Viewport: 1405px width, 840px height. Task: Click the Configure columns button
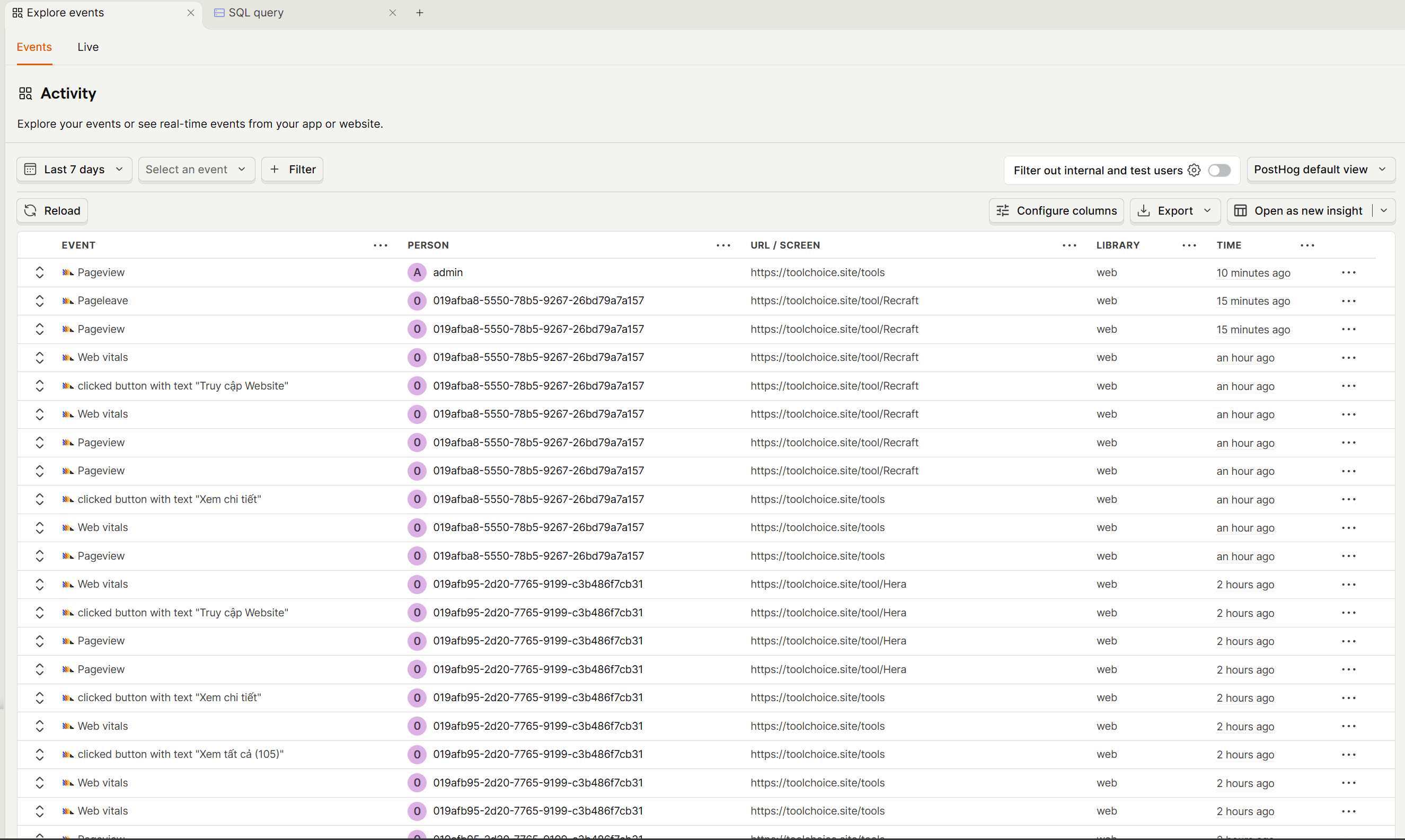click(1056, 210)
